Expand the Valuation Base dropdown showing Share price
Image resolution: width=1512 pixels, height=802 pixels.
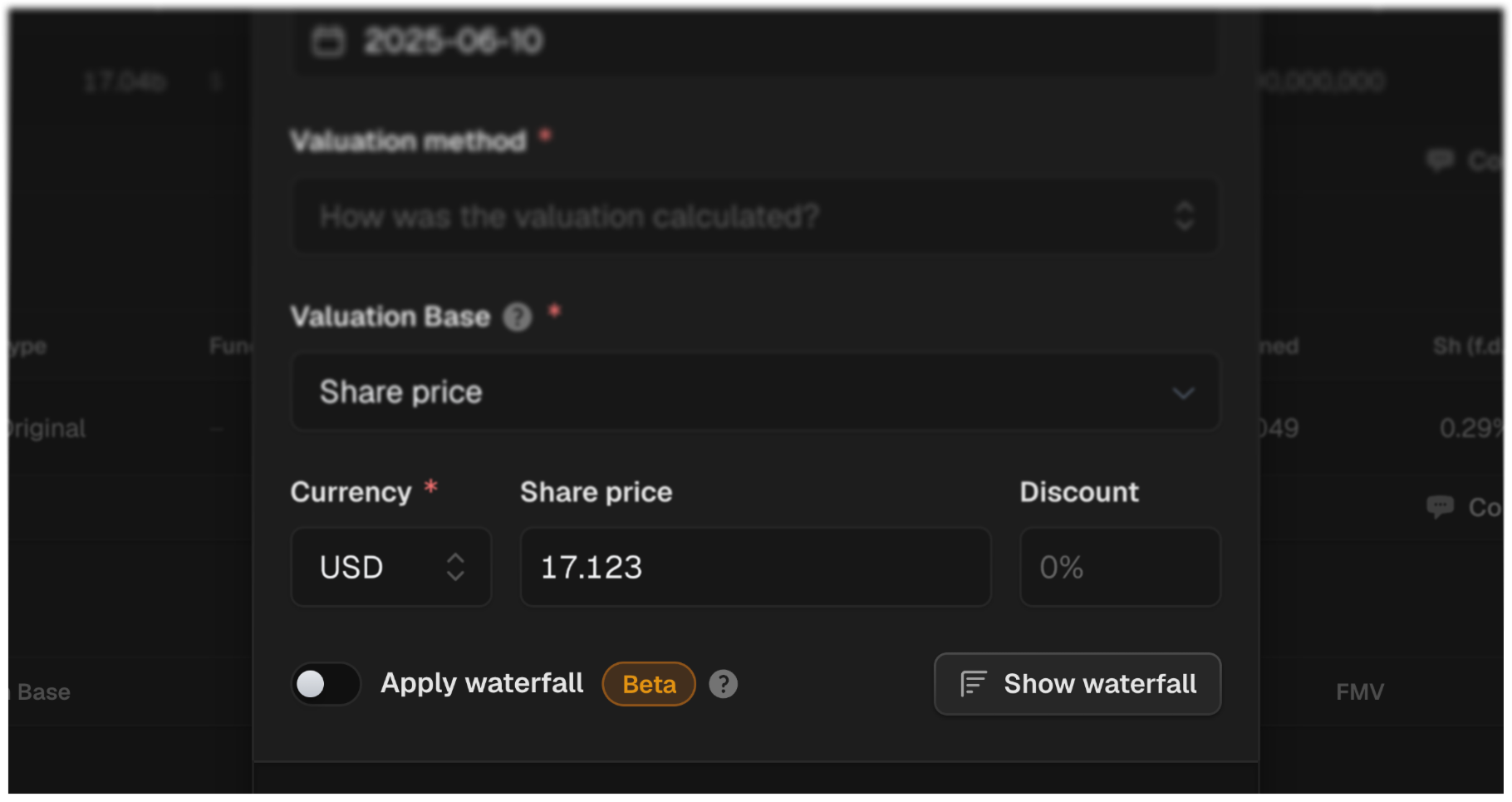click(x=1184, y=392)
